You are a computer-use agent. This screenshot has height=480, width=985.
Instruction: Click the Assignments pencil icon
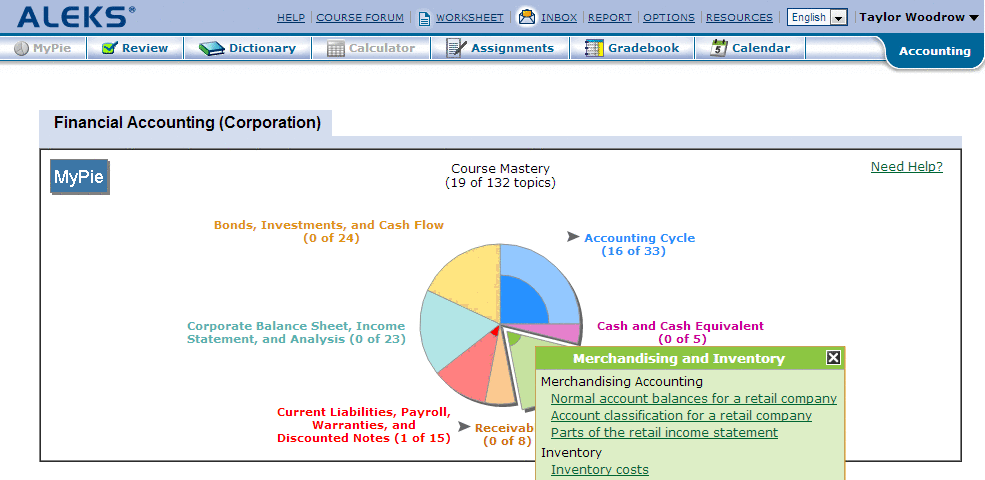click(x=456, y=48)
